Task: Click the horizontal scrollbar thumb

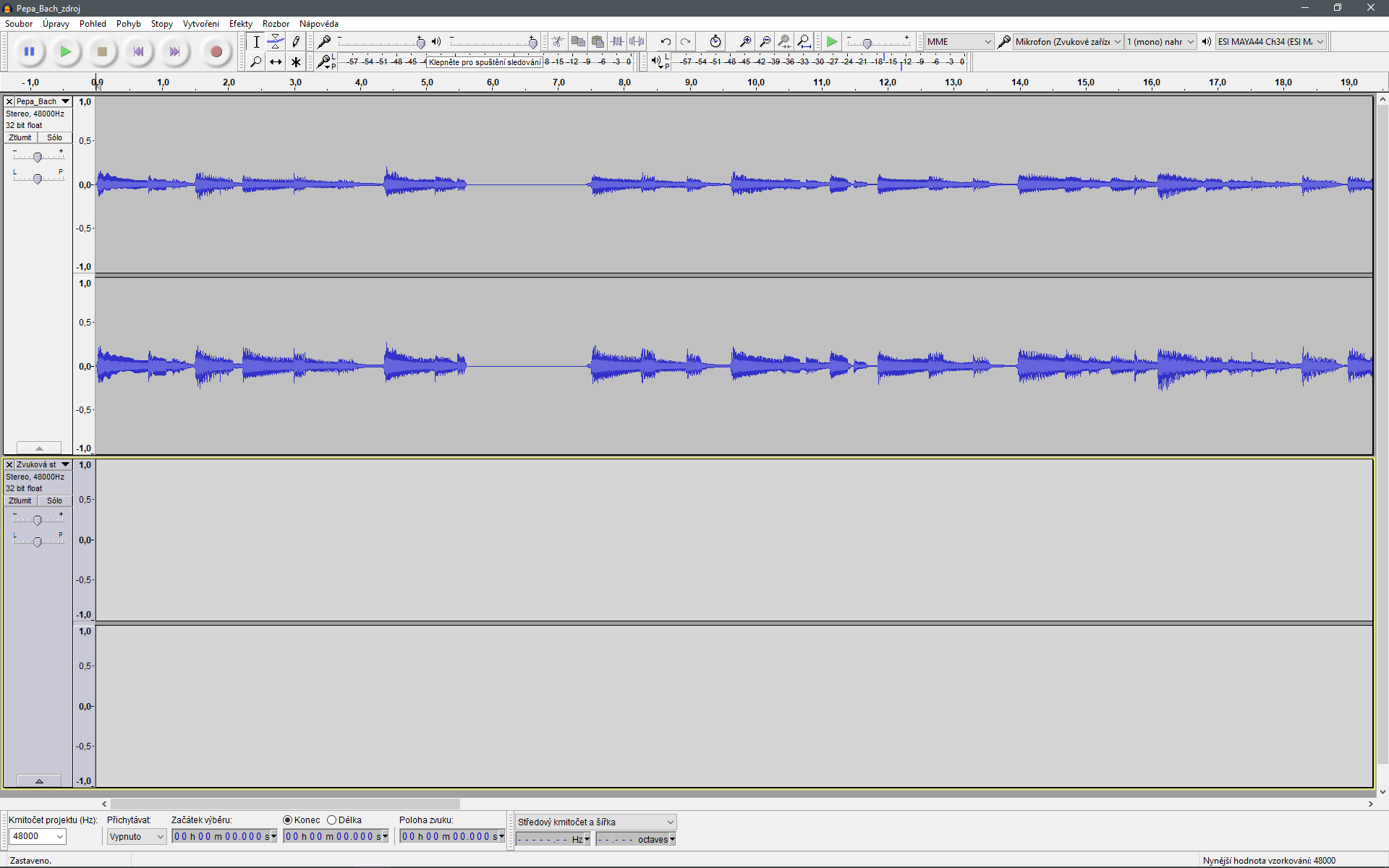Action: click(285, 804)
